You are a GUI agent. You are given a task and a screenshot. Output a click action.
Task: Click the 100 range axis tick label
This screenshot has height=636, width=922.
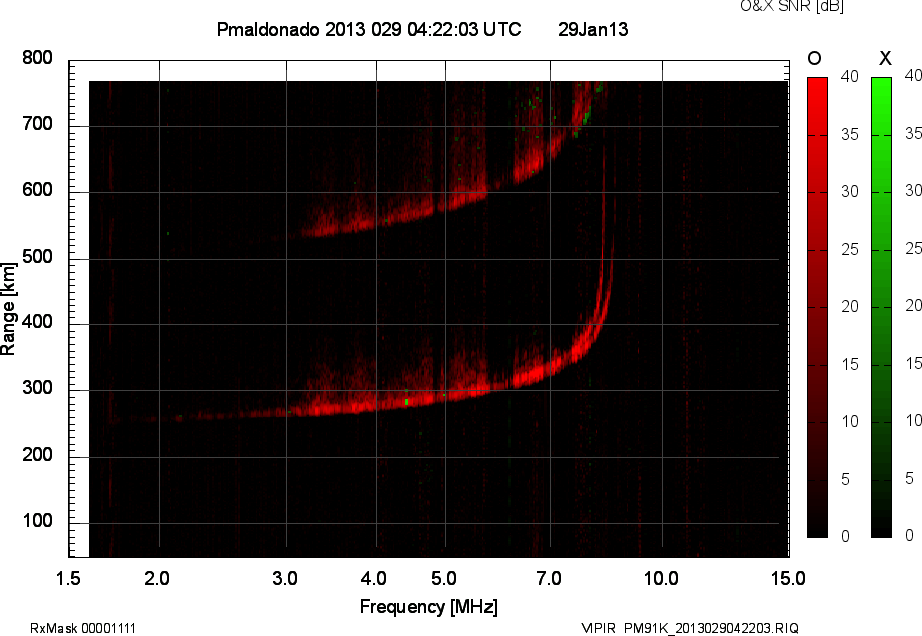(38, 521)
